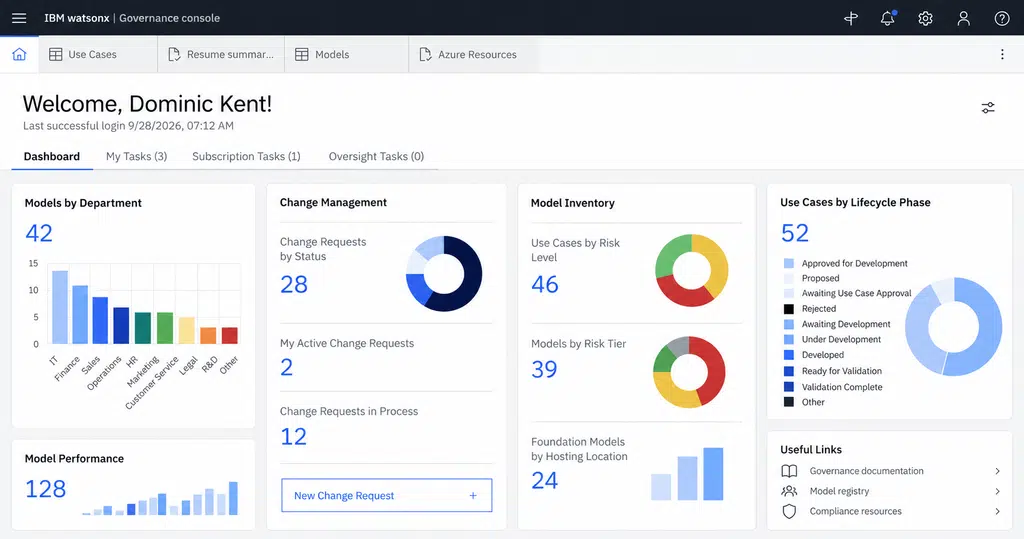This screenshot has height=539, width=1024.
Task: Open the user profile icon
Action: click(x=963, y=18)
